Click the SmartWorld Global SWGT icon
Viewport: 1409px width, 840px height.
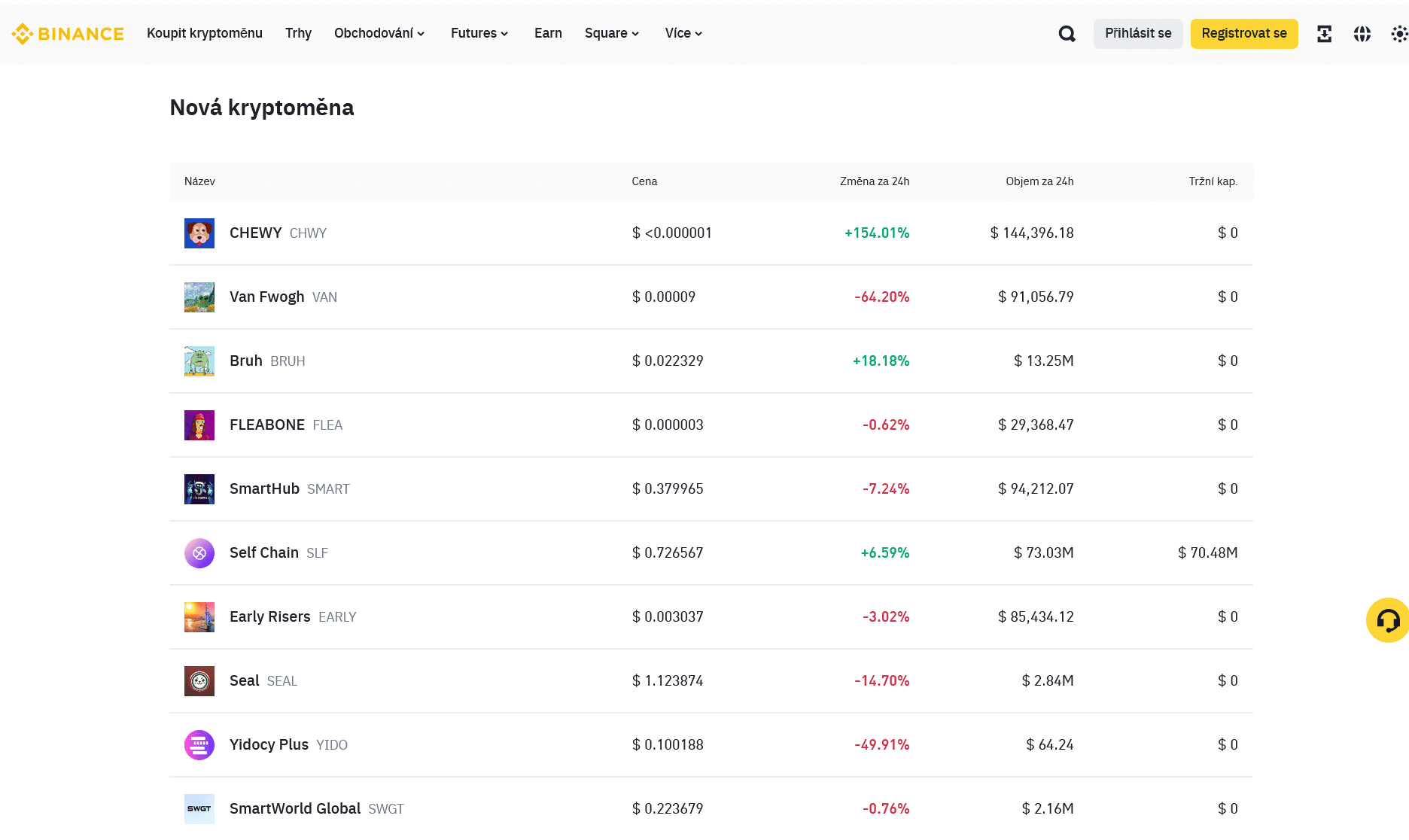199,809
